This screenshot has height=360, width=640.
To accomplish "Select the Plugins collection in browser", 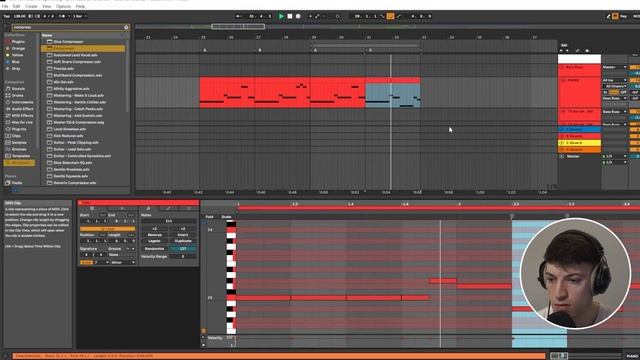I will tap(18, 42).
